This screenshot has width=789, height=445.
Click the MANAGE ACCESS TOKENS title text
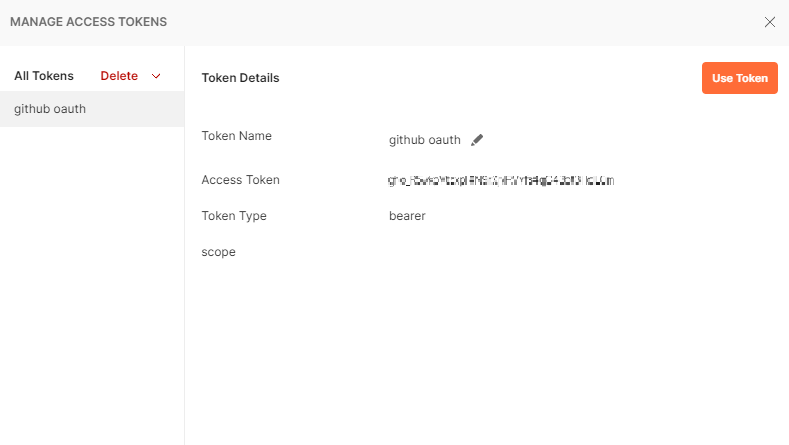88,22
